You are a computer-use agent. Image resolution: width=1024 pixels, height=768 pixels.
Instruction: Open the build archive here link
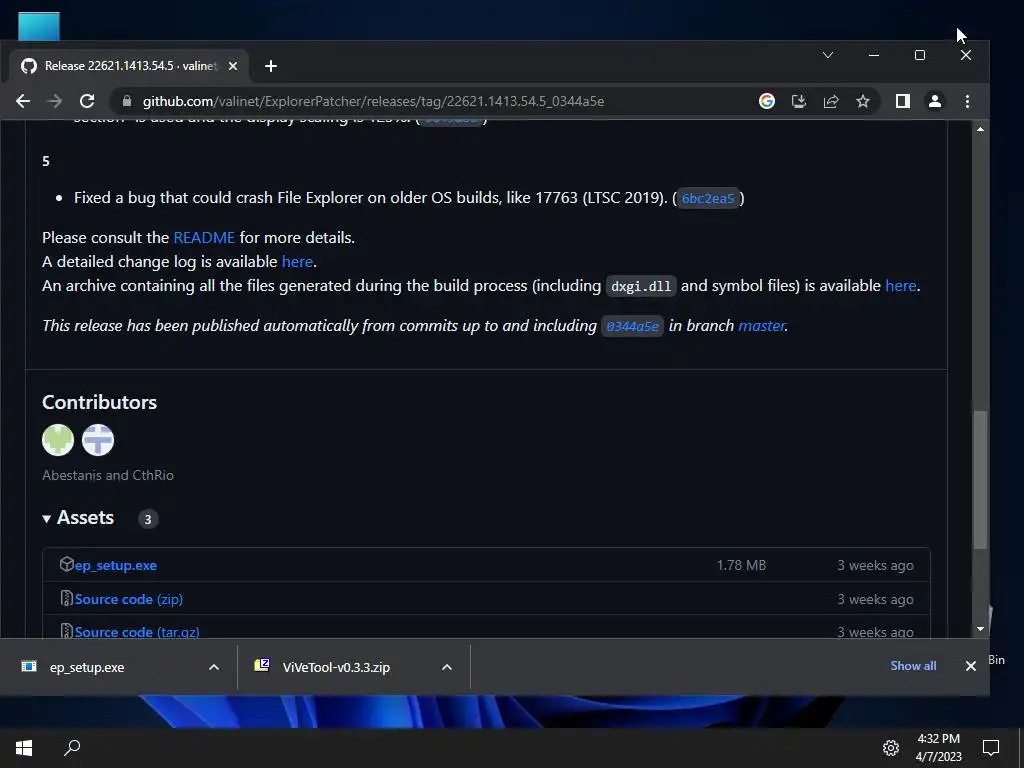901,286
